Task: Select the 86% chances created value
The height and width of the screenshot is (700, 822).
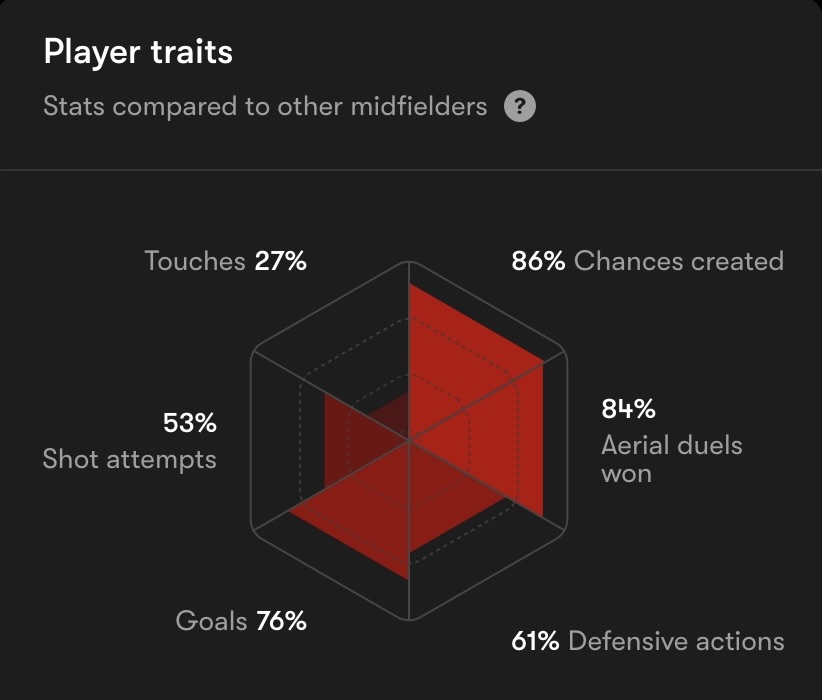Action: 538,261
